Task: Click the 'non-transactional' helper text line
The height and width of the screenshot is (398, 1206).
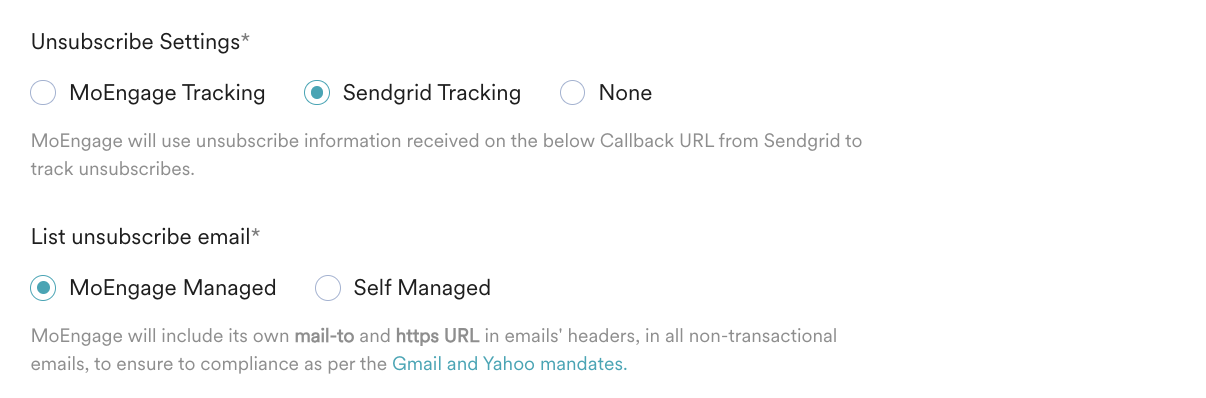Action: [x=434, y=336]
